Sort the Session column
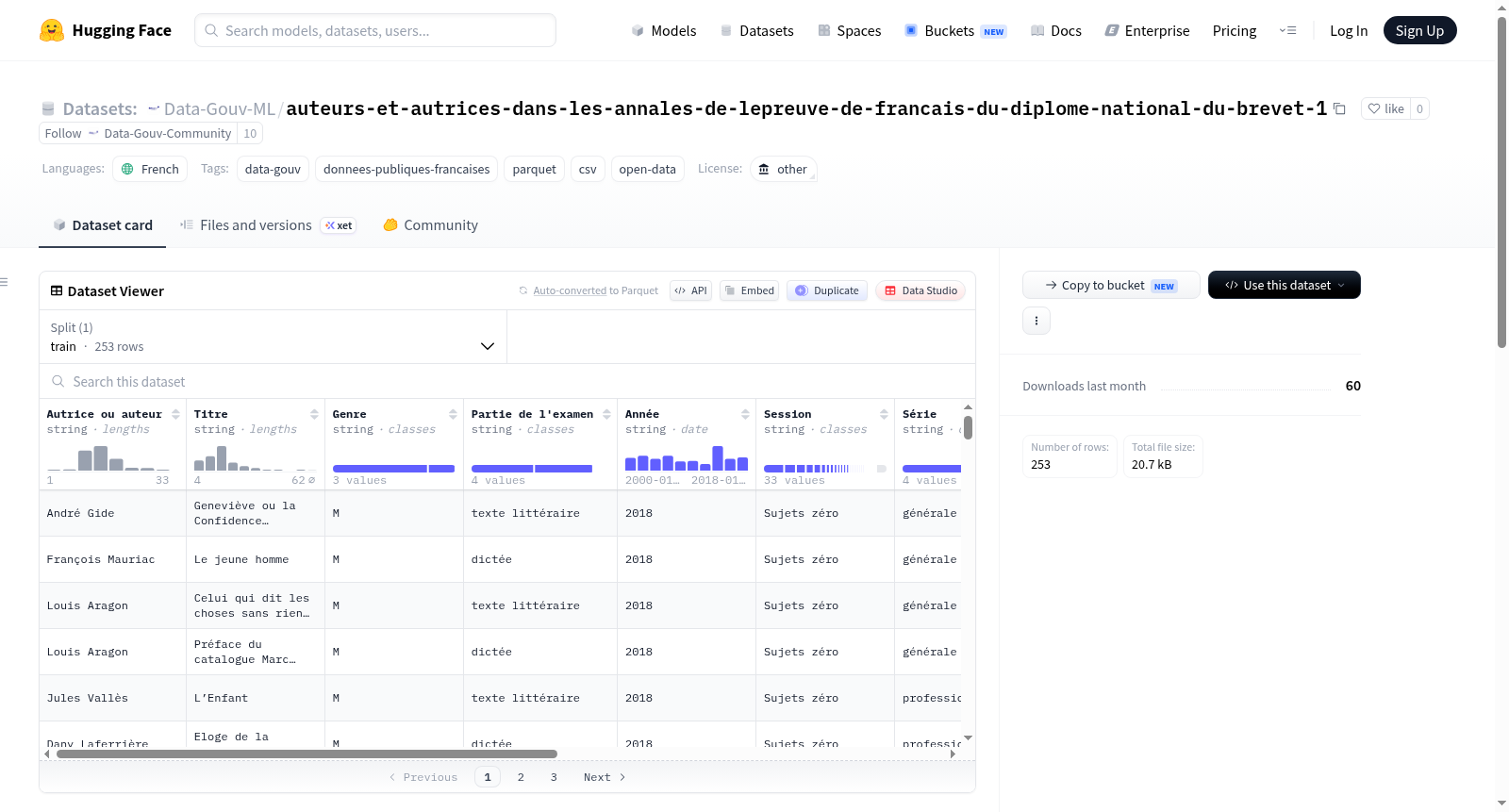This screenshot has width=1509, height=812. (x=884, y=414)
